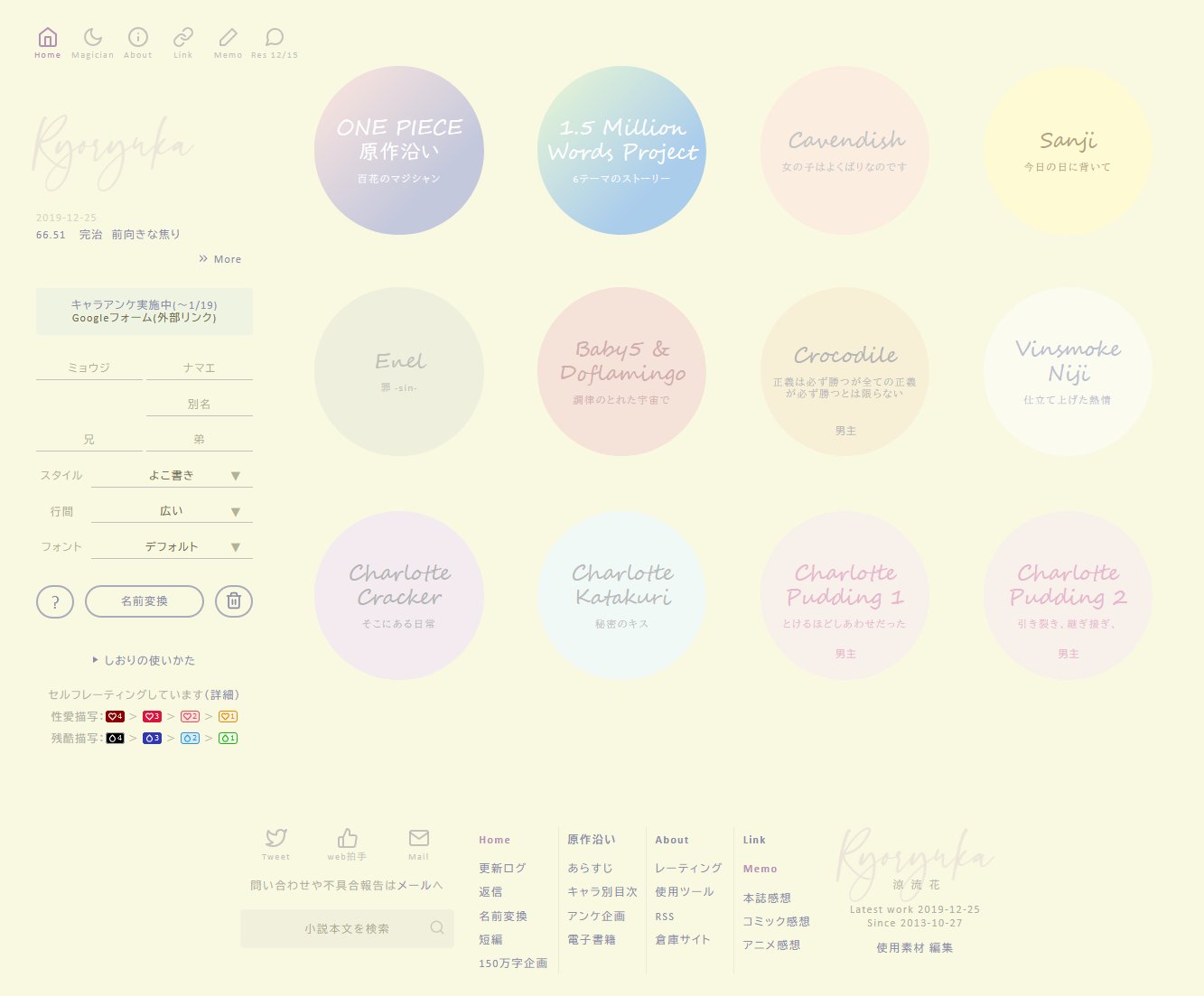Click the red heart 3 rating badge
1204x996 pixels.
(x=152, y=716)
